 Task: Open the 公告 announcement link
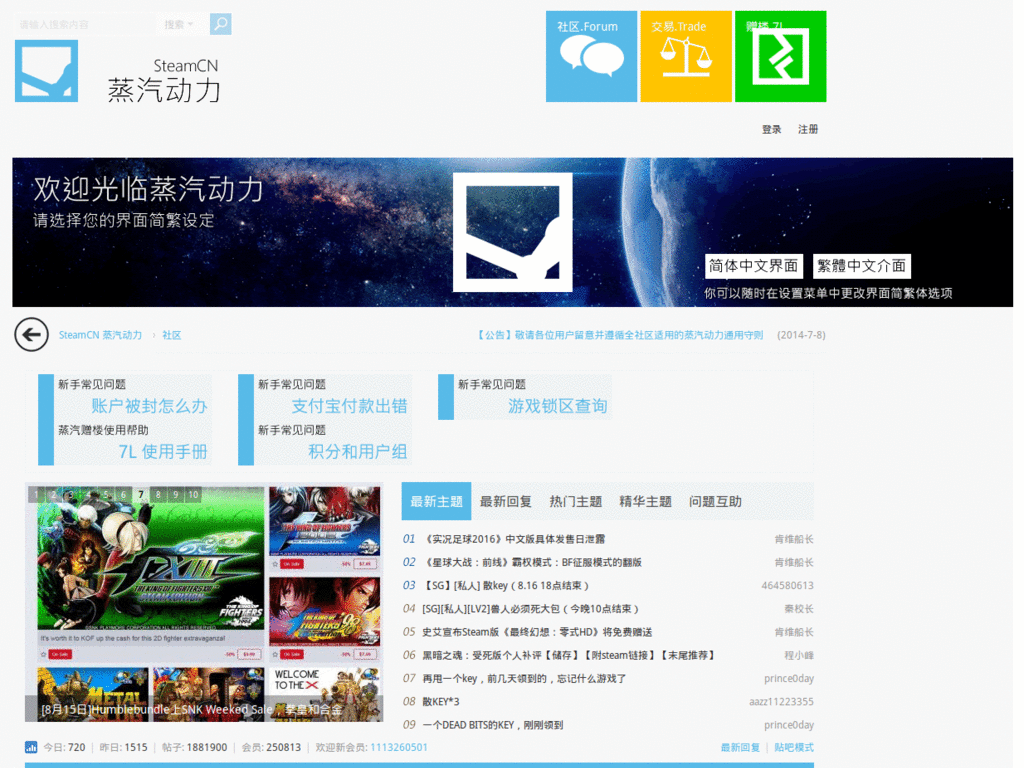pyautogui.click(x=619, y=335)
